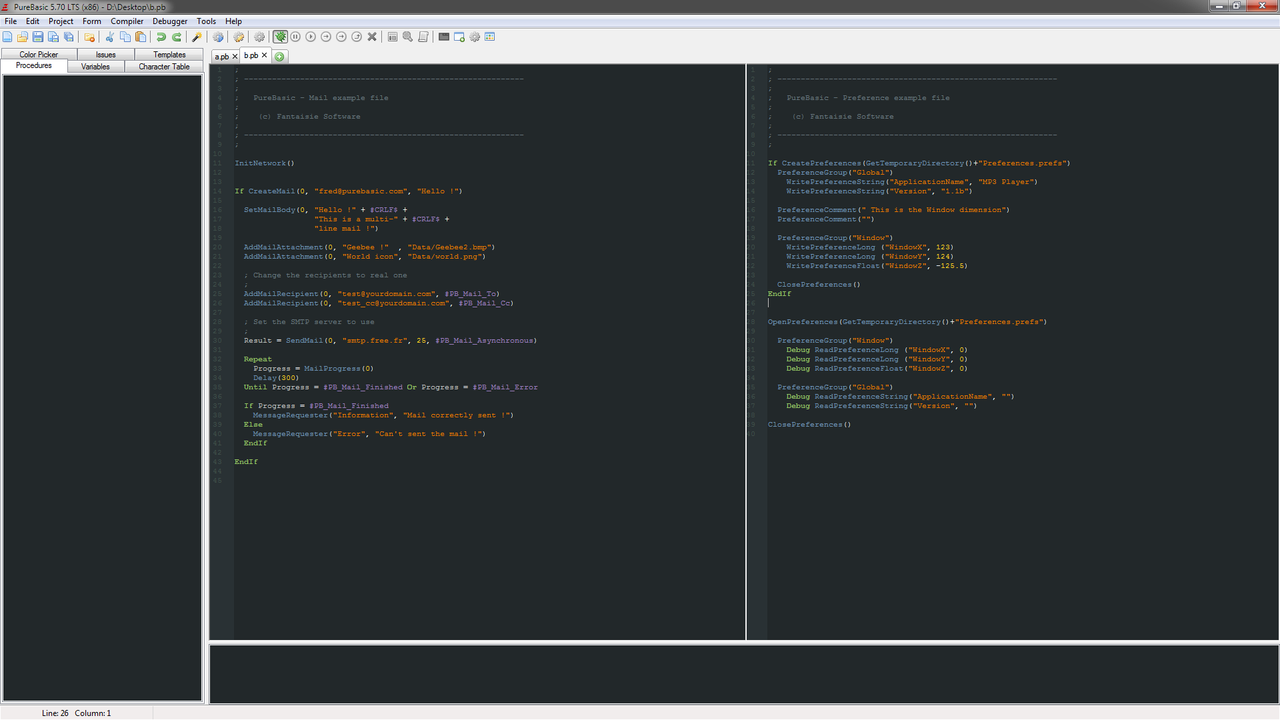Click the Step Out circular arrow icon
The width and height of the screenshot is (1280, 720).
point(357,37)
